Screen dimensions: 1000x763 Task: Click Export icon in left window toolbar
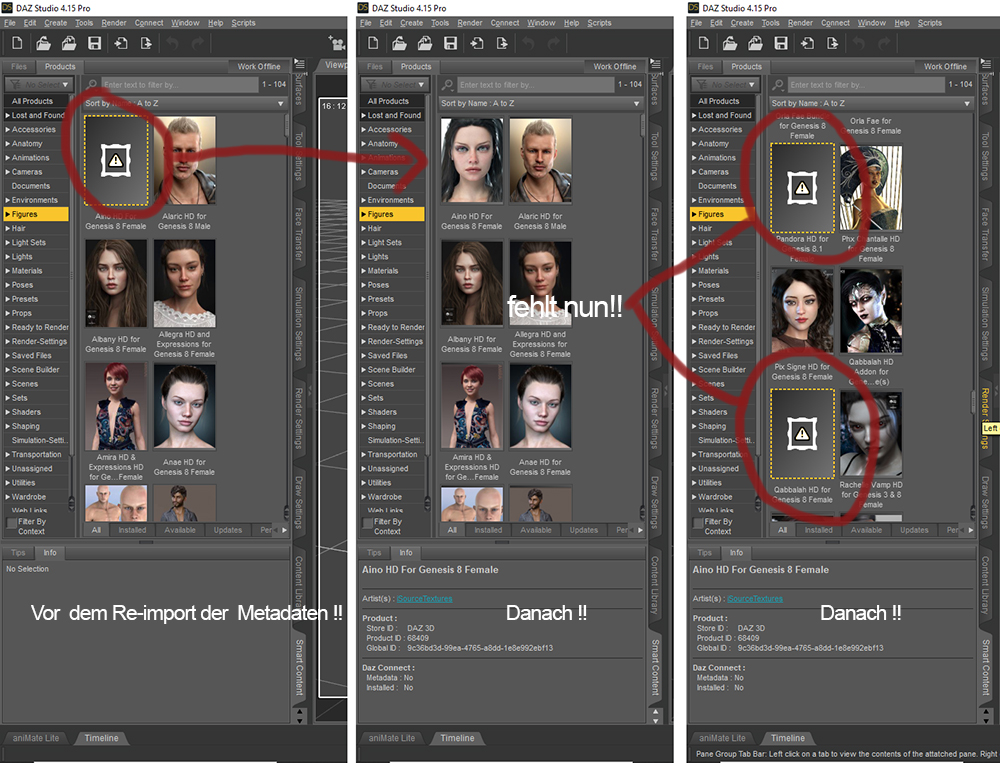pos(146,43)
